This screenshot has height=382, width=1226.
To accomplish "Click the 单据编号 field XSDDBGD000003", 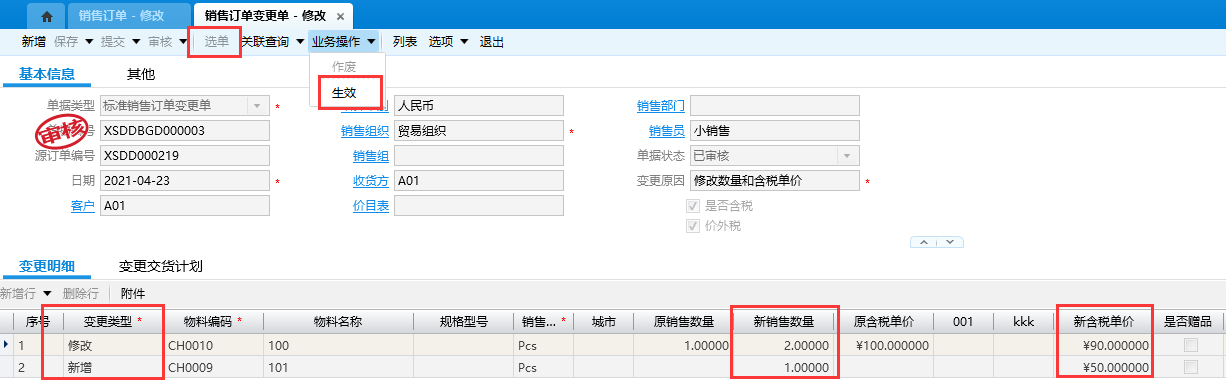I will click(184, 131).
